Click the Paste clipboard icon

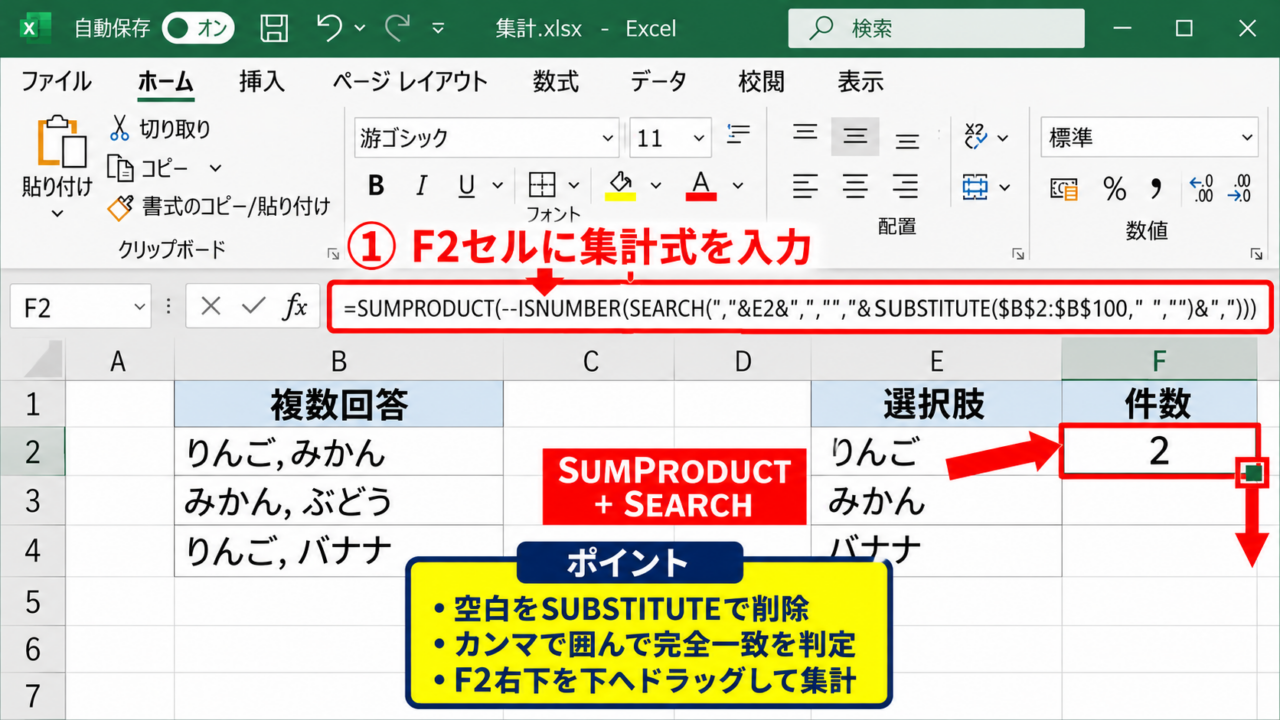pyautogui.click(x=62, y=142)
